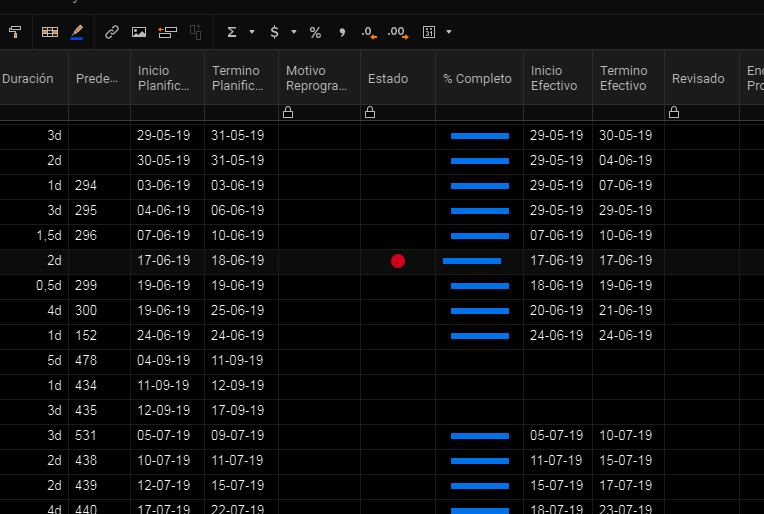Select predecessor cell '439'

coord(99,486)
